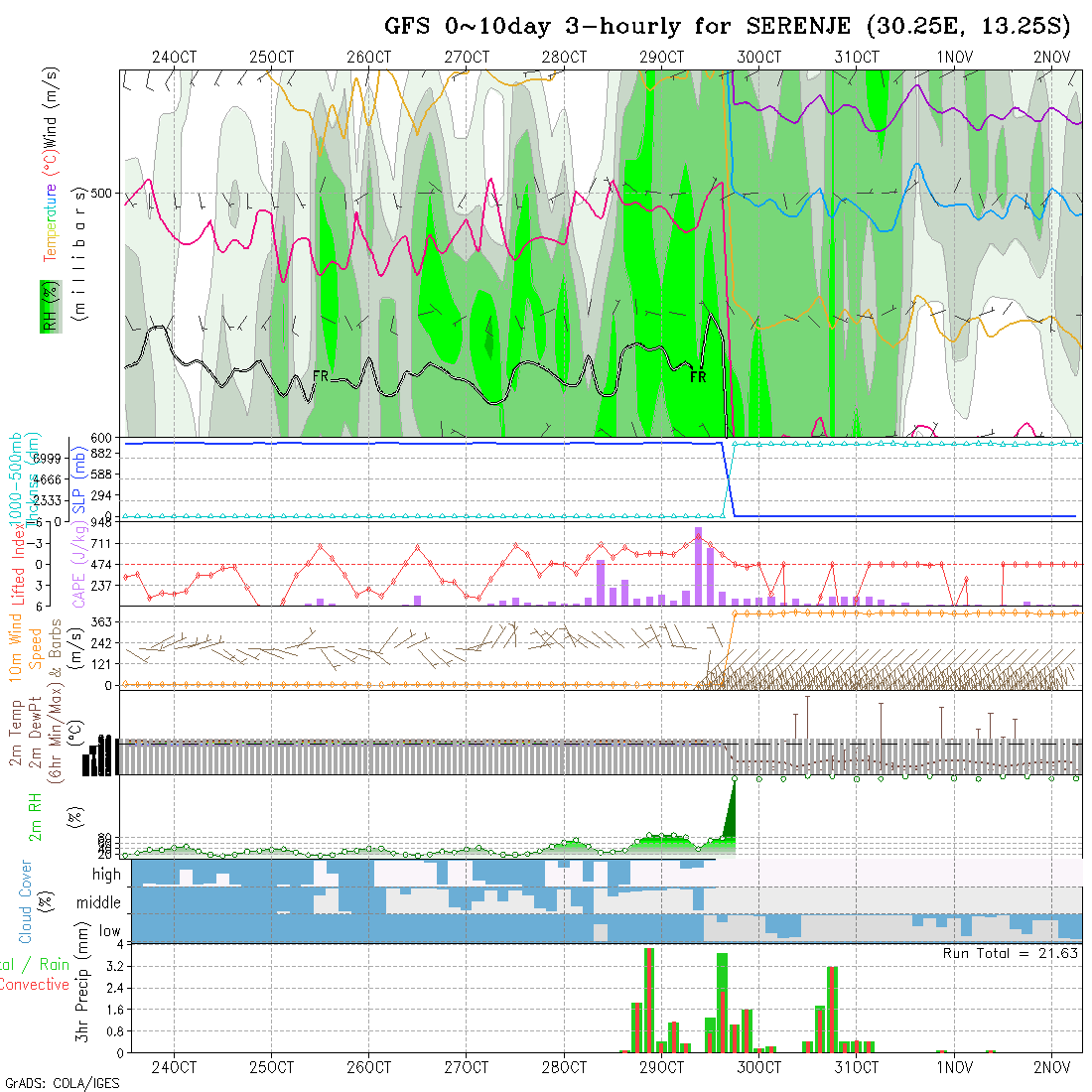Click the 1NOV label on bottom axis
Viewport: 1092px width, 1092px height.
click(954, 1067)
